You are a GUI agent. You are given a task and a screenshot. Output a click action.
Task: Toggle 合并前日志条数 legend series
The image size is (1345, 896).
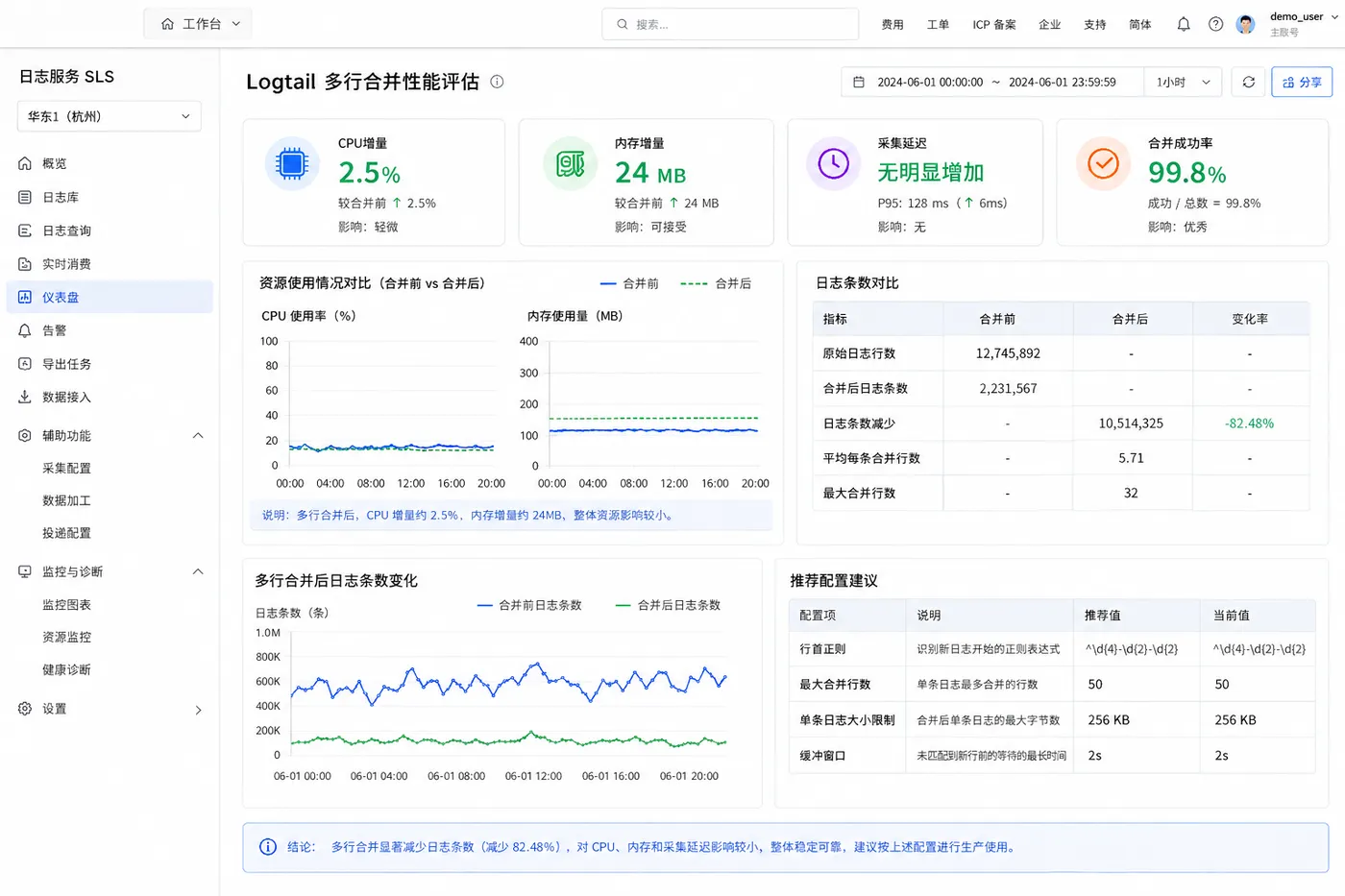click(529, 605)
